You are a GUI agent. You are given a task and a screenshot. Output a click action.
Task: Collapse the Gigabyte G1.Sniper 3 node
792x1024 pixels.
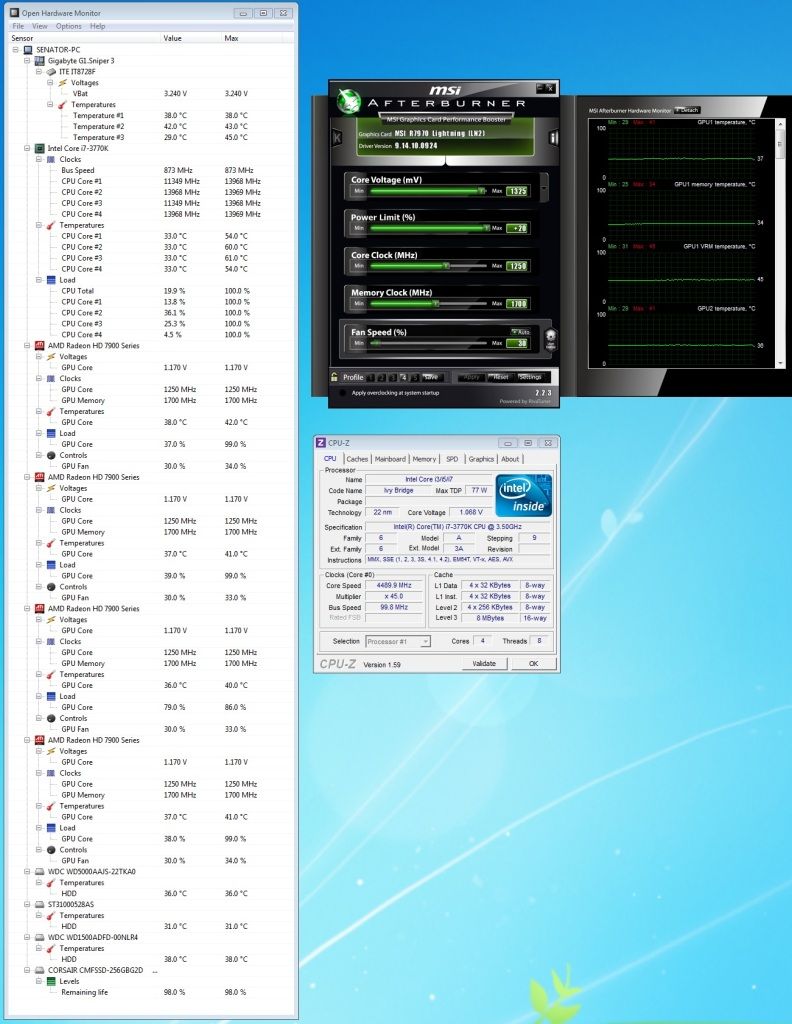(x=27, y=61)
